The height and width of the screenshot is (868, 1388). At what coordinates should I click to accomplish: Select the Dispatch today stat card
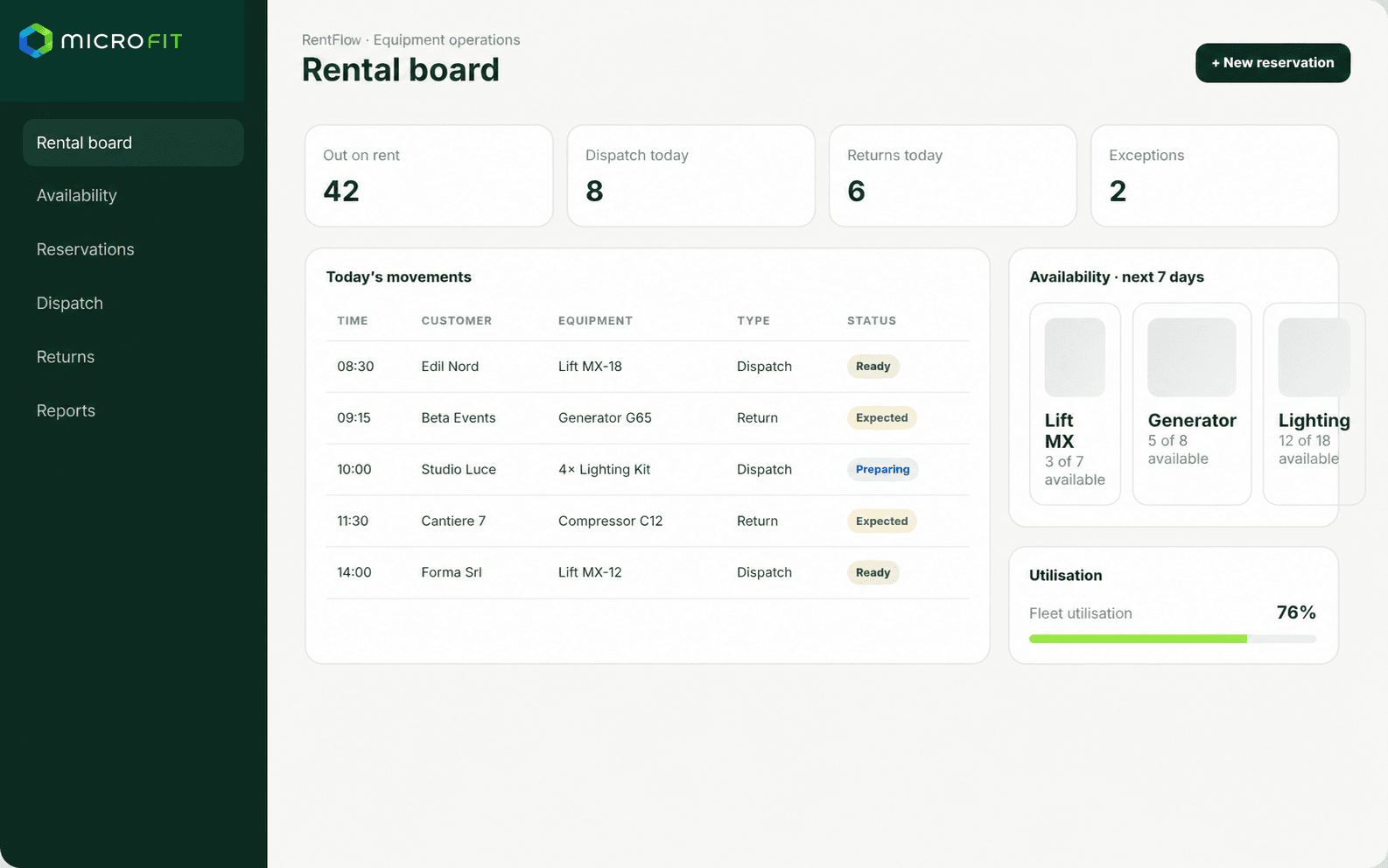pos(691,176)
